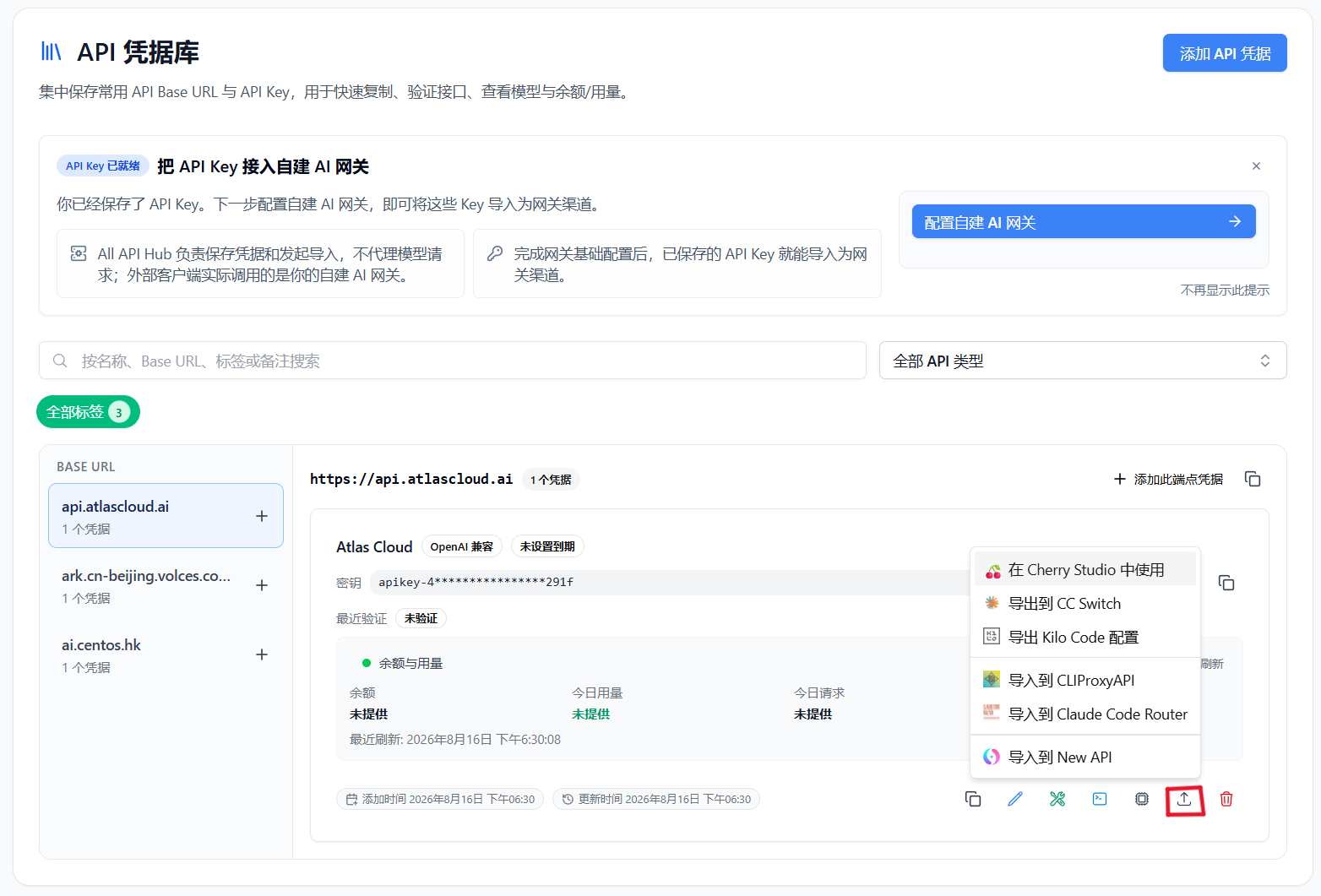Click the search magnifier icon in search box

(60, 361)
